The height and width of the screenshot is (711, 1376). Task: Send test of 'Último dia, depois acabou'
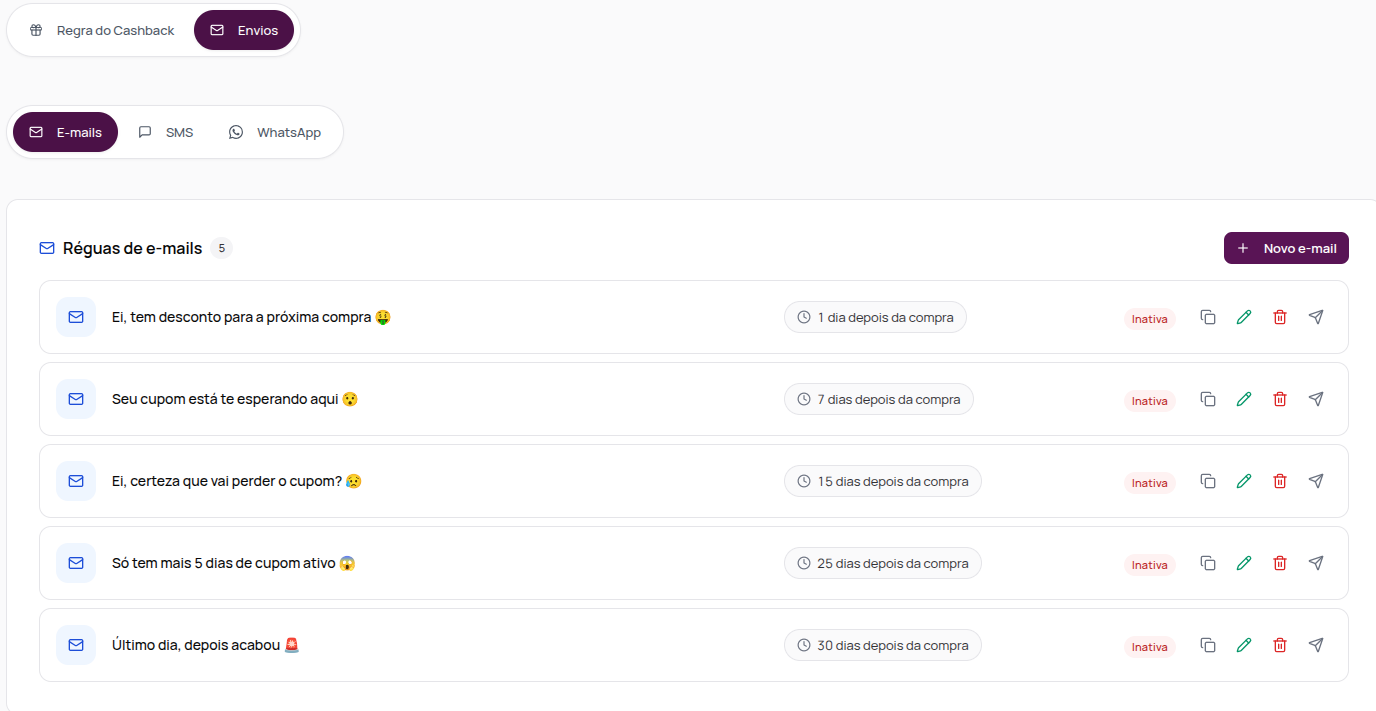(1316, 645)
